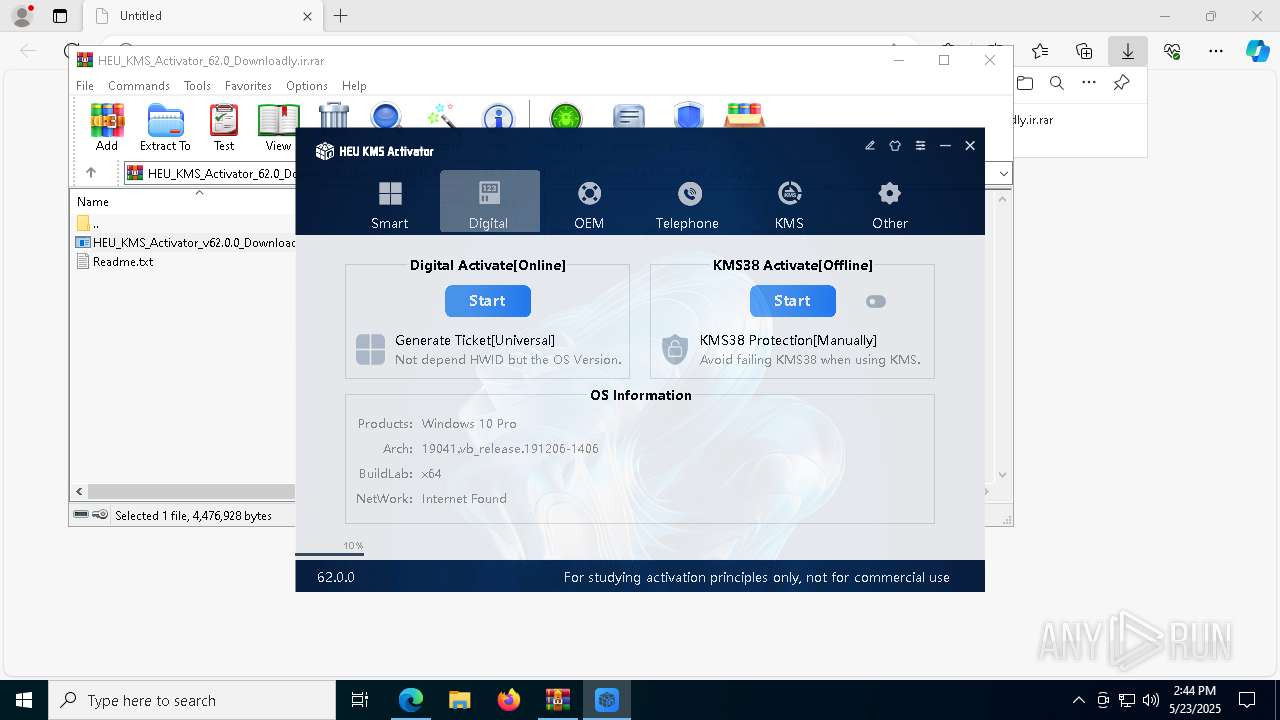Start KMS38 Activate offline
1280x720 pixels.
(792, 301)
